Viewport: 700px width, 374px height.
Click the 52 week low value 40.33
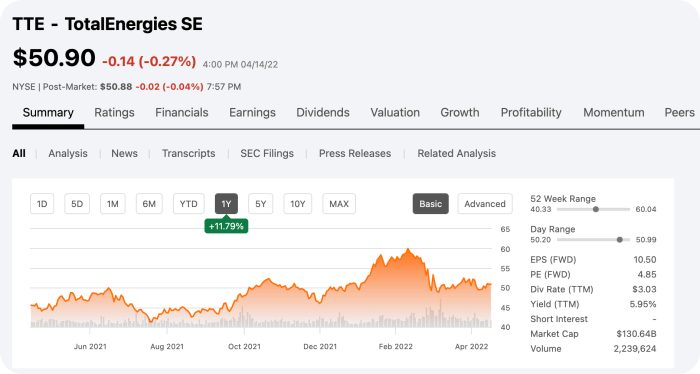541,209
